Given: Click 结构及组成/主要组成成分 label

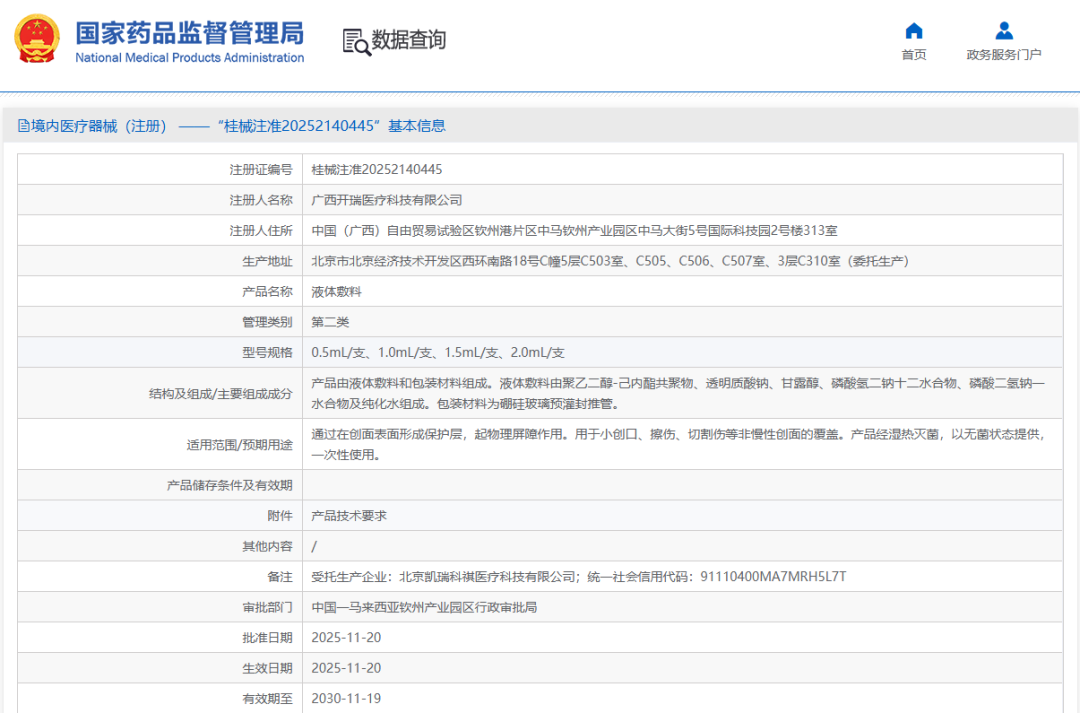Looking at the screenshot, I should click(220, 393).
